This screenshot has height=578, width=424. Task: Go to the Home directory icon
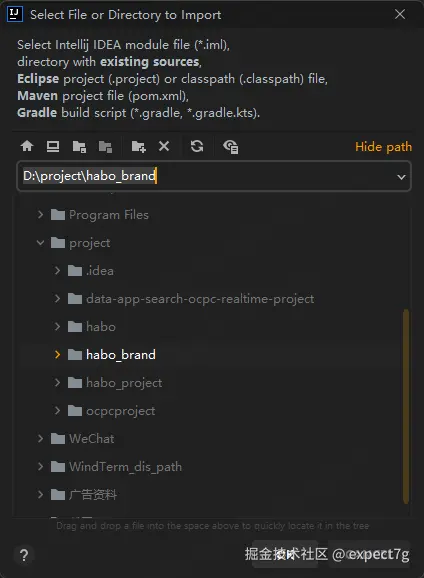[x=27, y=146]
